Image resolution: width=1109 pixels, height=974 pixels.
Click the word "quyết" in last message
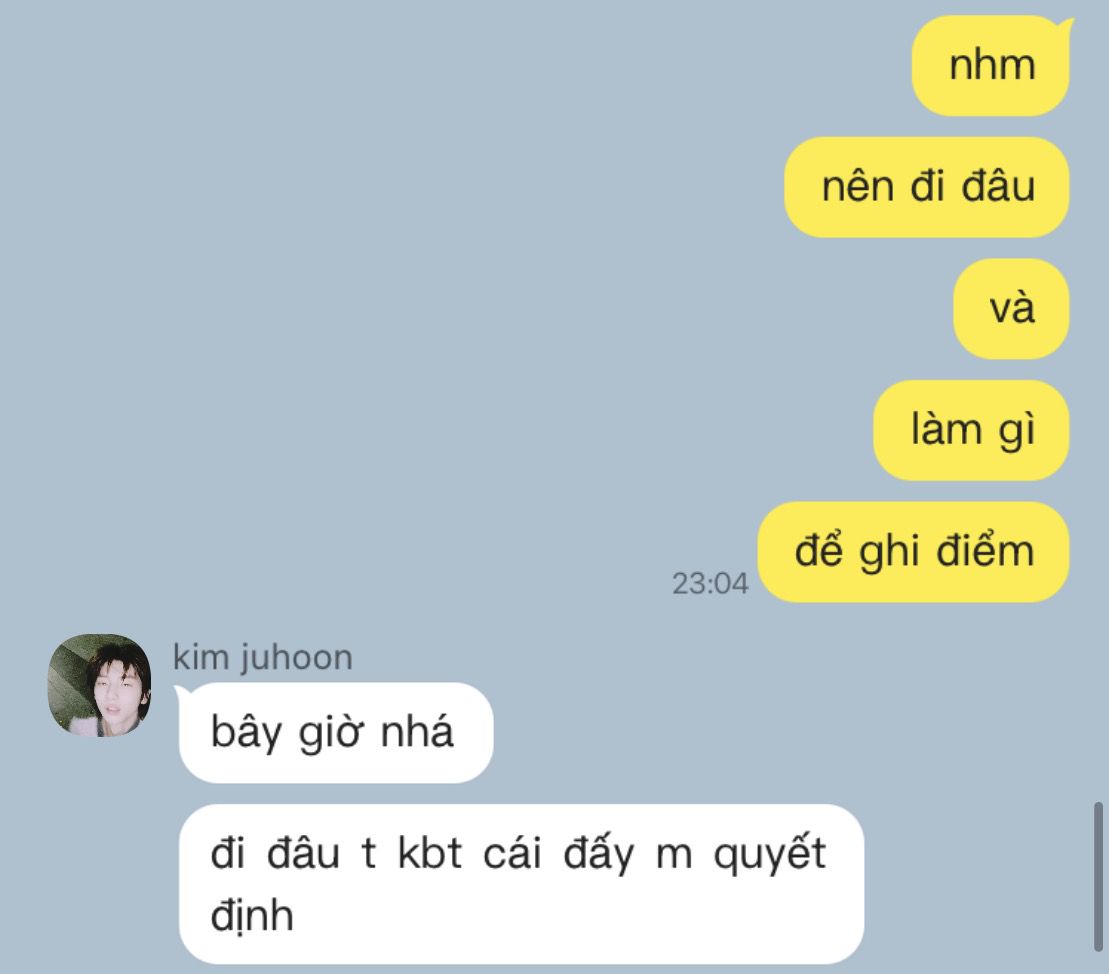[770, 854]
